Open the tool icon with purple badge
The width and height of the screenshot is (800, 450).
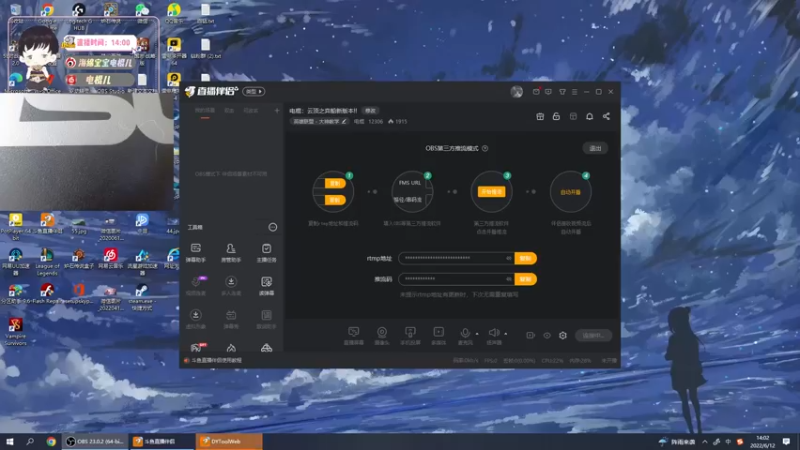click(x=195, y=286)
